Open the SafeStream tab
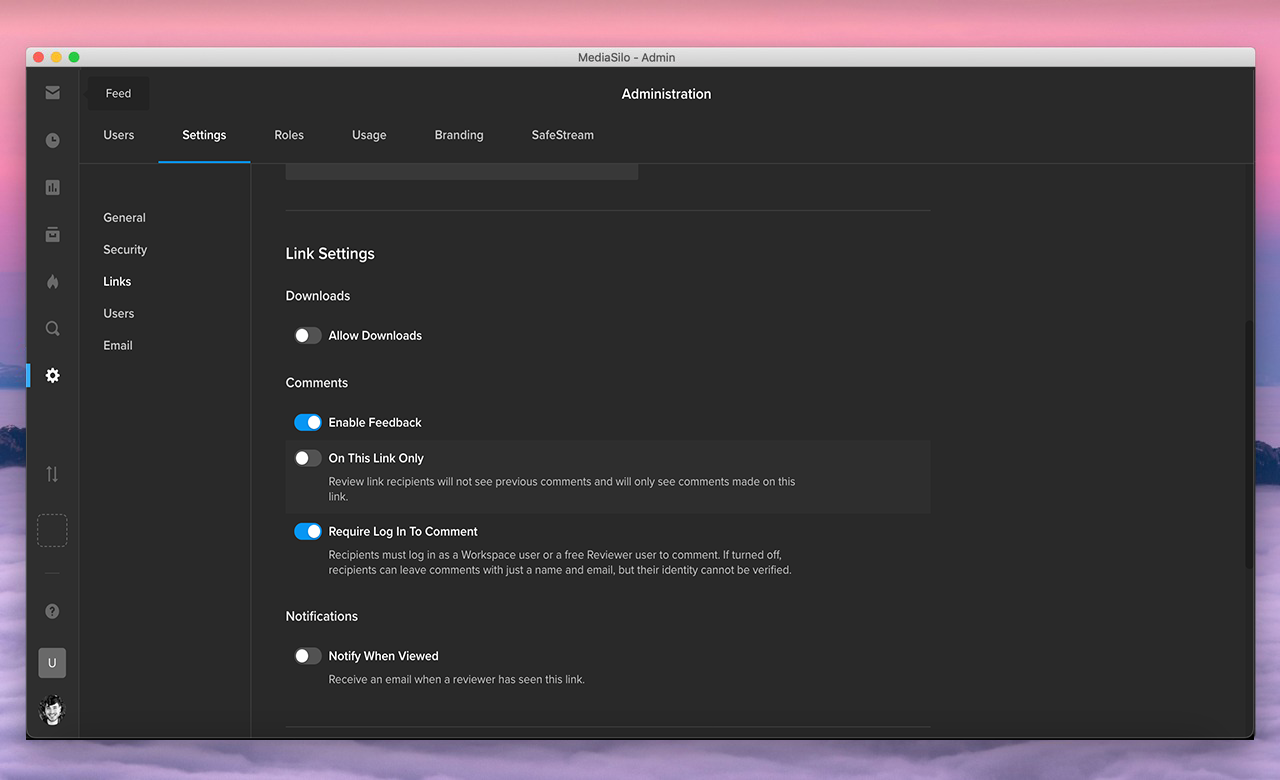The width and height of the screenshot is (1280, 780). pyautogui.click(x=562, y=135)
